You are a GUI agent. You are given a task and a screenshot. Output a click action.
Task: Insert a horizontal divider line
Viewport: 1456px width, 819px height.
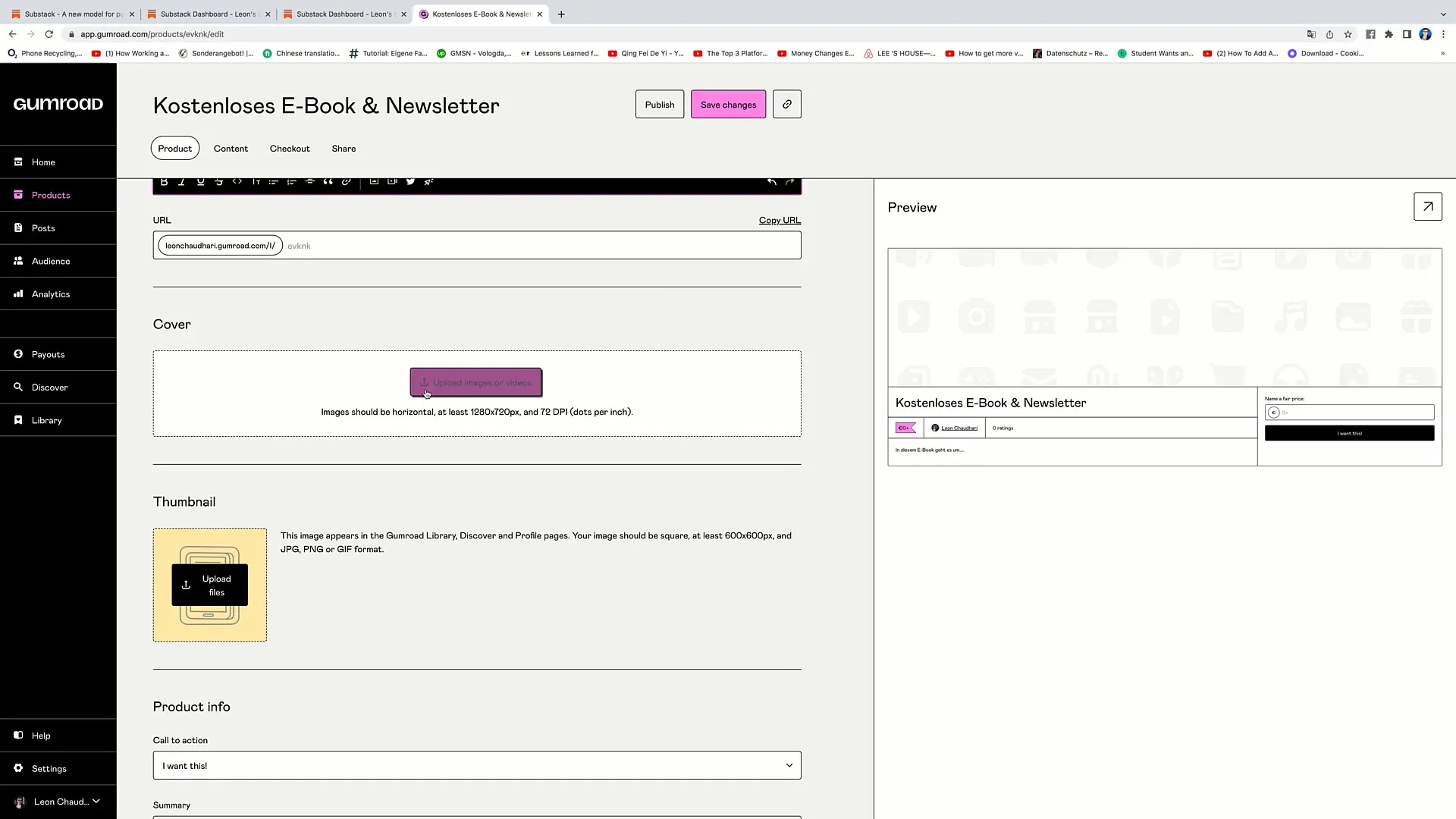pyautogui.click(x=310, y=181)
